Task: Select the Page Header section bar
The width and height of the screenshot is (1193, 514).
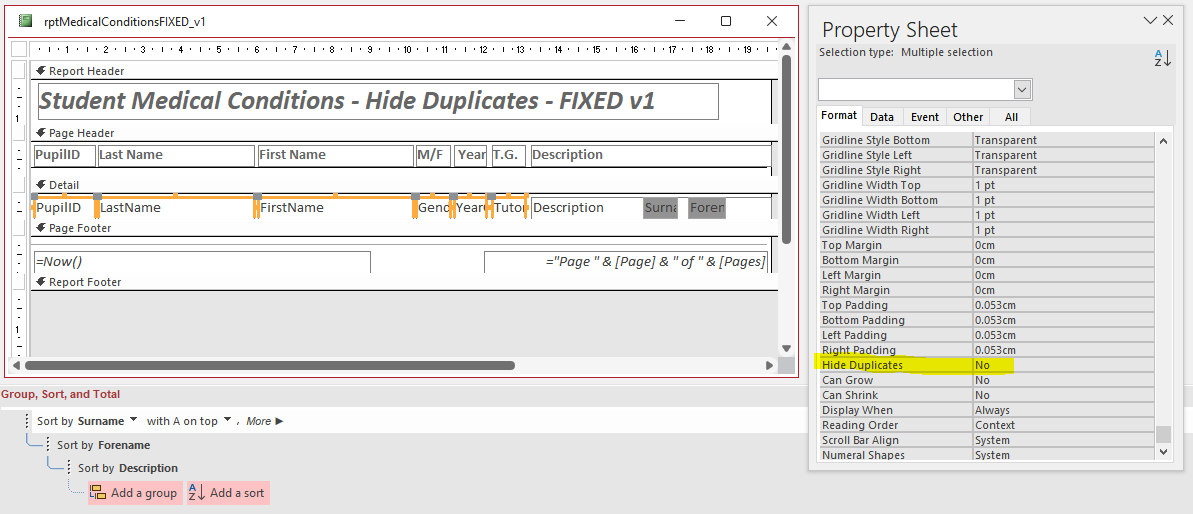Action: click(x=403, y=133)
